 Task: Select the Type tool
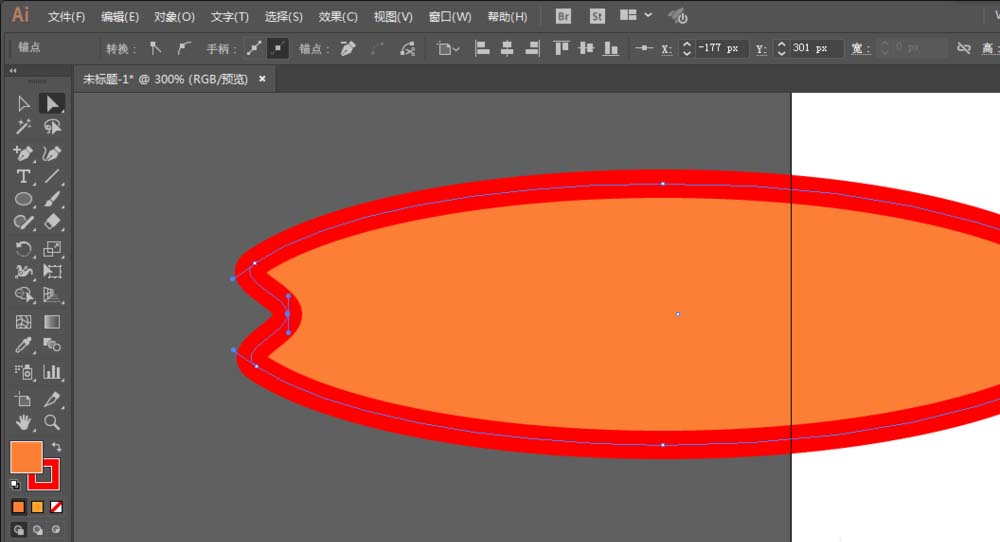[24, 177]
